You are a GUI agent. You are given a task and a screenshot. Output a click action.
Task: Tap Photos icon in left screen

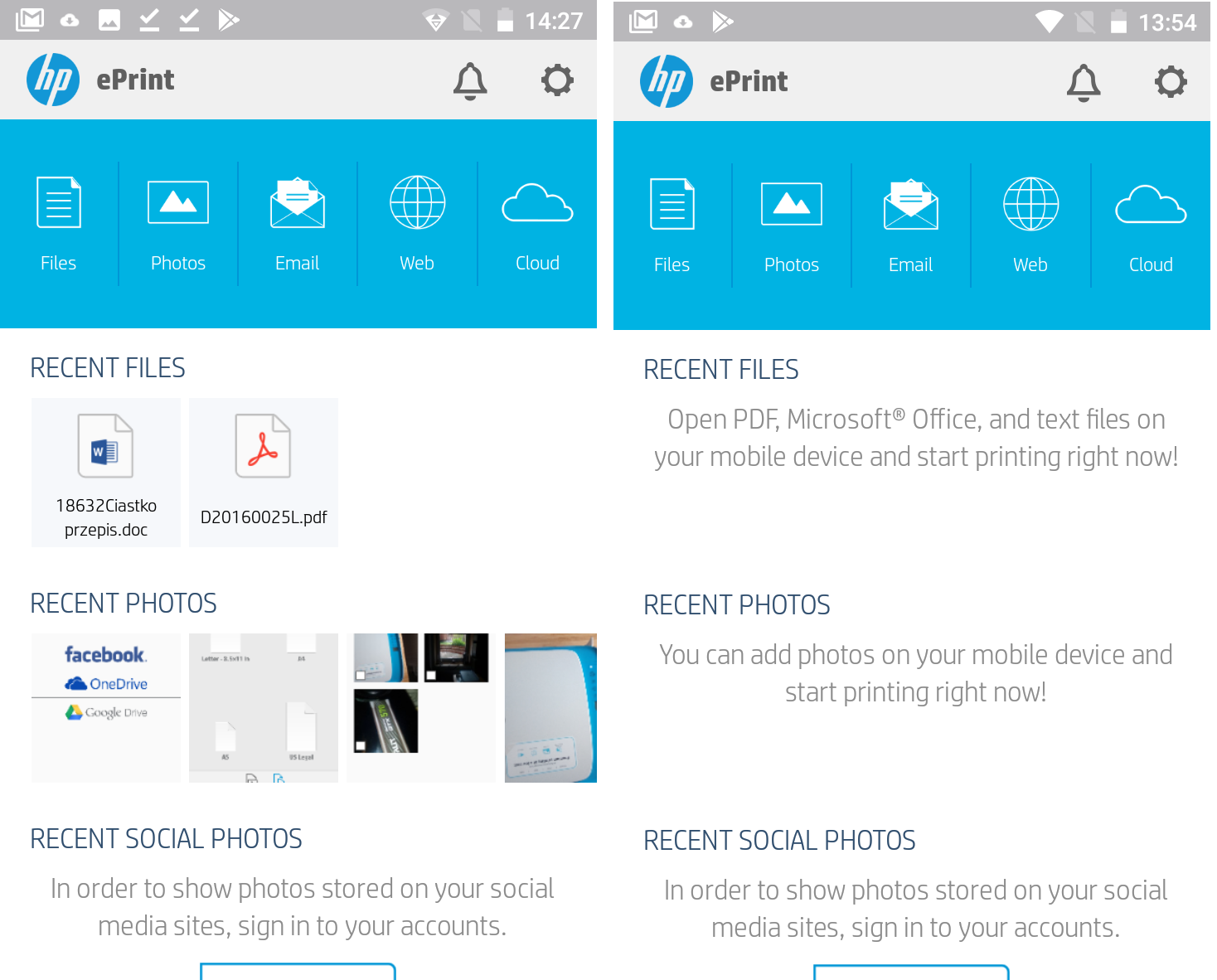pos(178,224)
